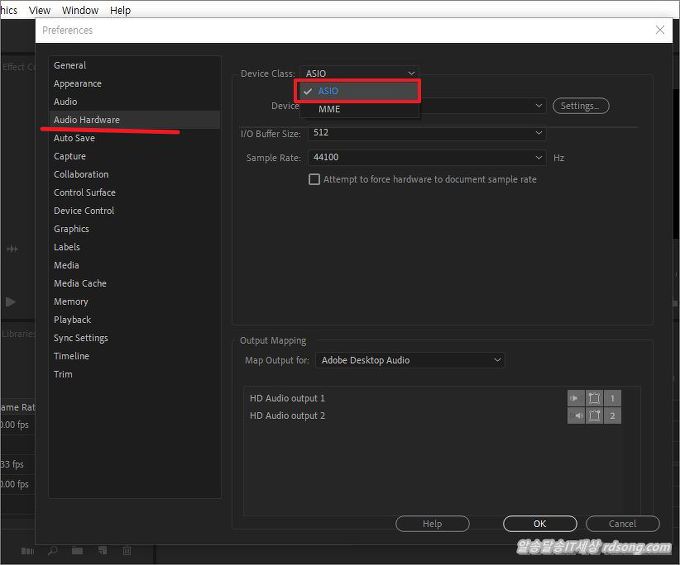Discard changes with the Cancel button
Image resolution: width=680 pixels, height=565 pixels.
(x=622, y=524)
